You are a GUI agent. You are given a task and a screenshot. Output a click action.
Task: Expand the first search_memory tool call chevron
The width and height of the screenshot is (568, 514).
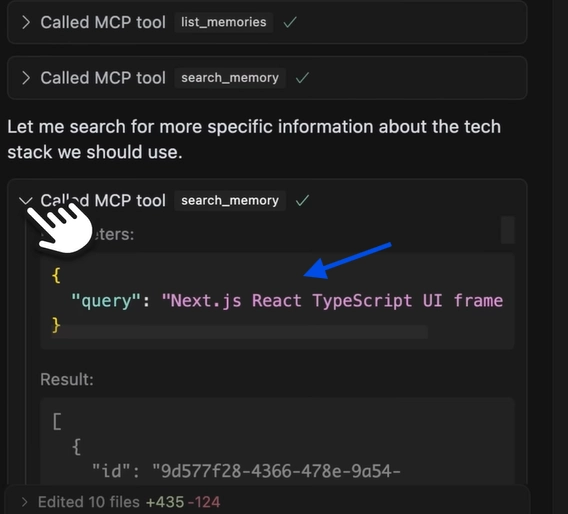click(26, 78)
